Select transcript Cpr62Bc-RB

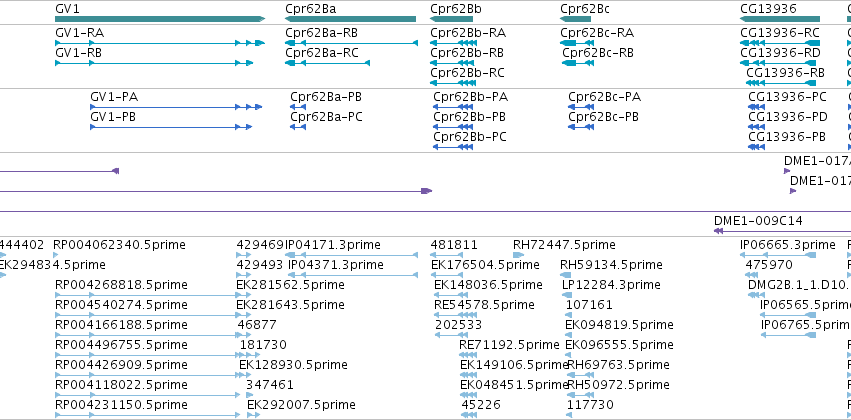coord(598,53)
